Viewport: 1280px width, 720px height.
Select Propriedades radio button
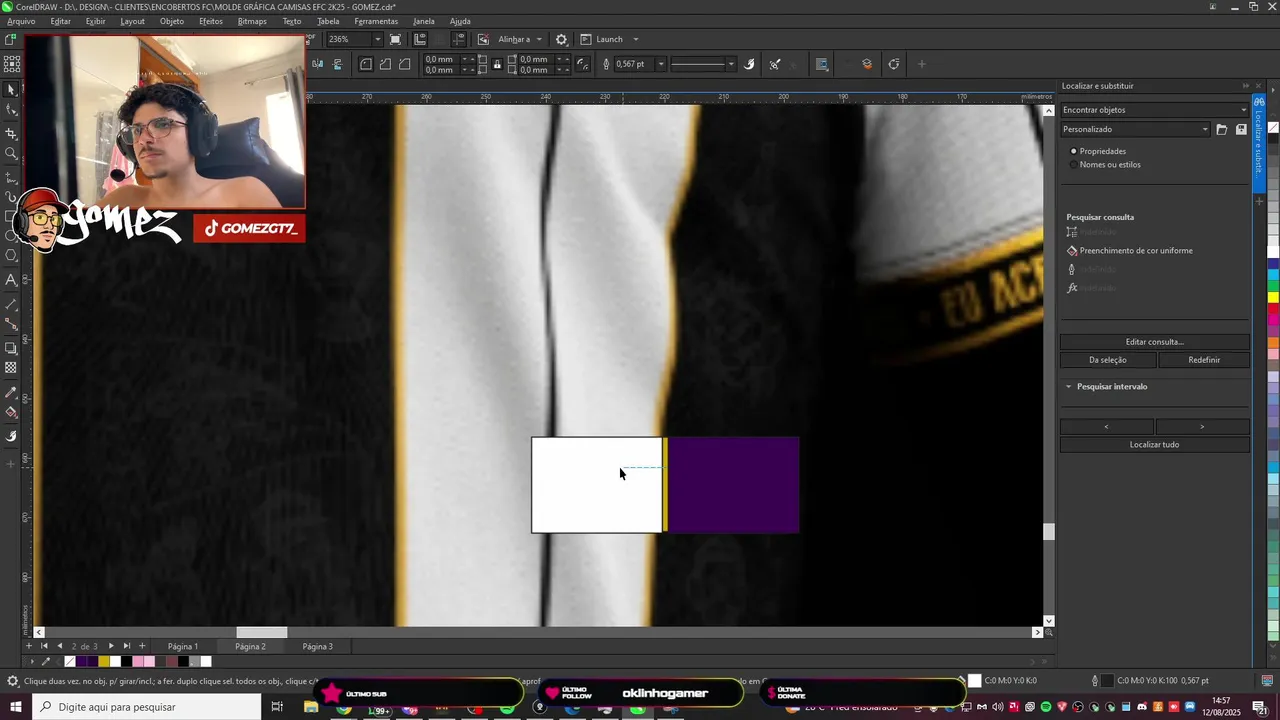(1074, 151)
